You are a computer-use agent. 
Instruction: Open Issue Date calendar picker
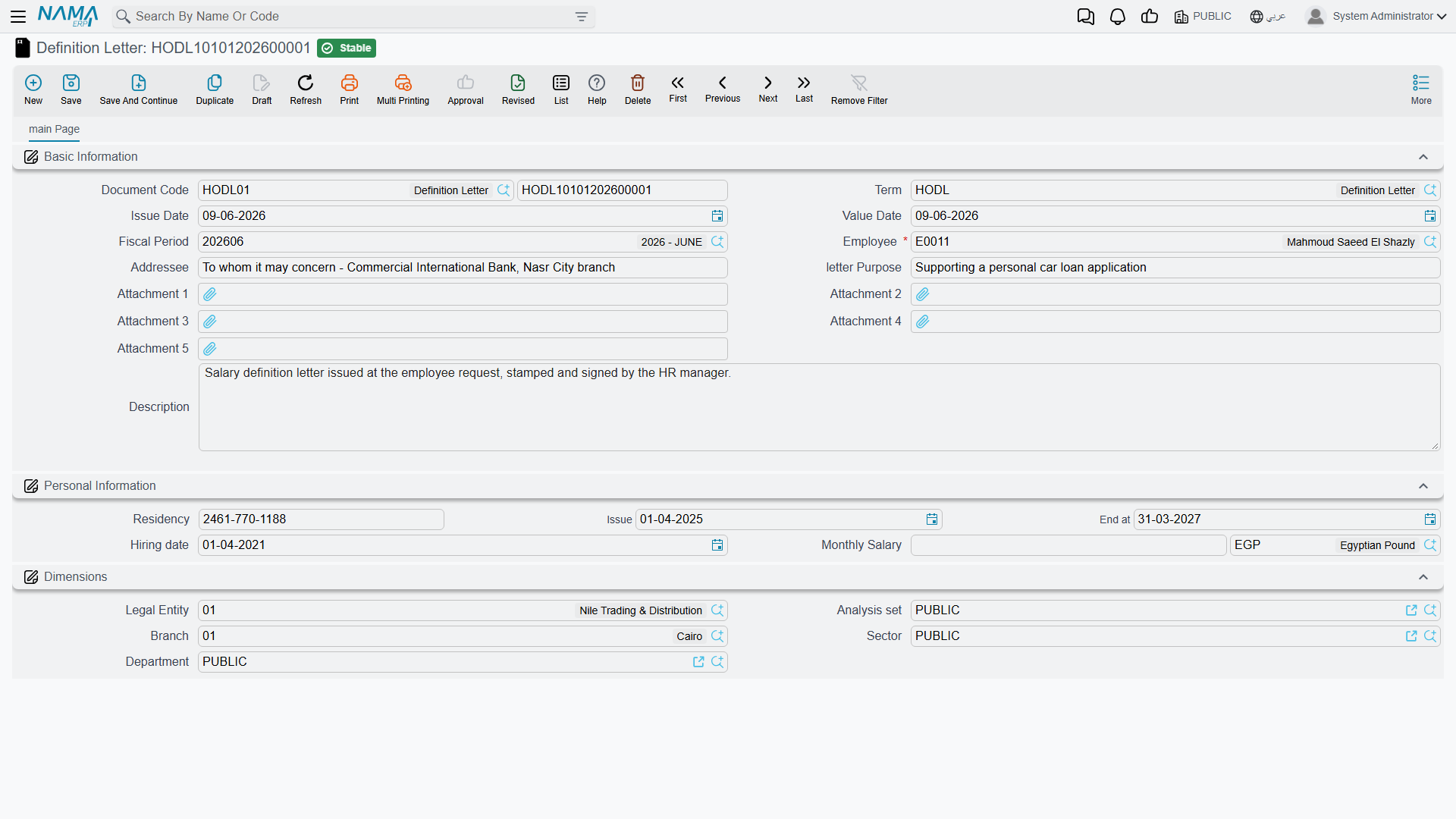717,216
